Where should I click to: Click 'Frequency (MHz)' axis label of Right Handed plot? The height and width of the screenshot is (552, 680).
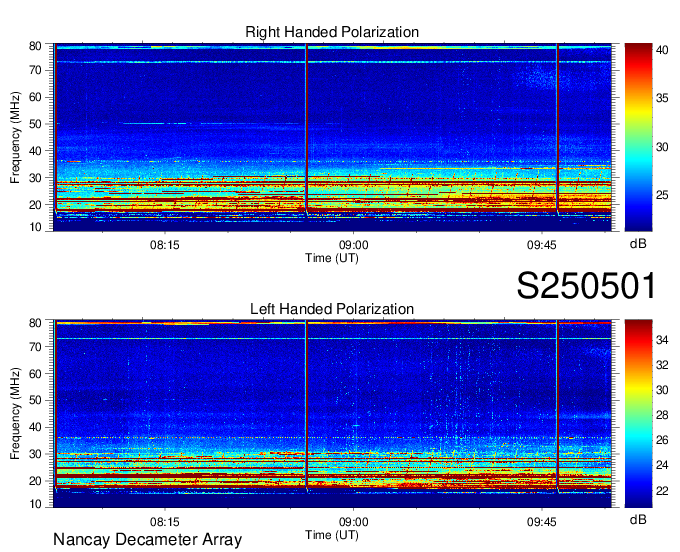15,137
